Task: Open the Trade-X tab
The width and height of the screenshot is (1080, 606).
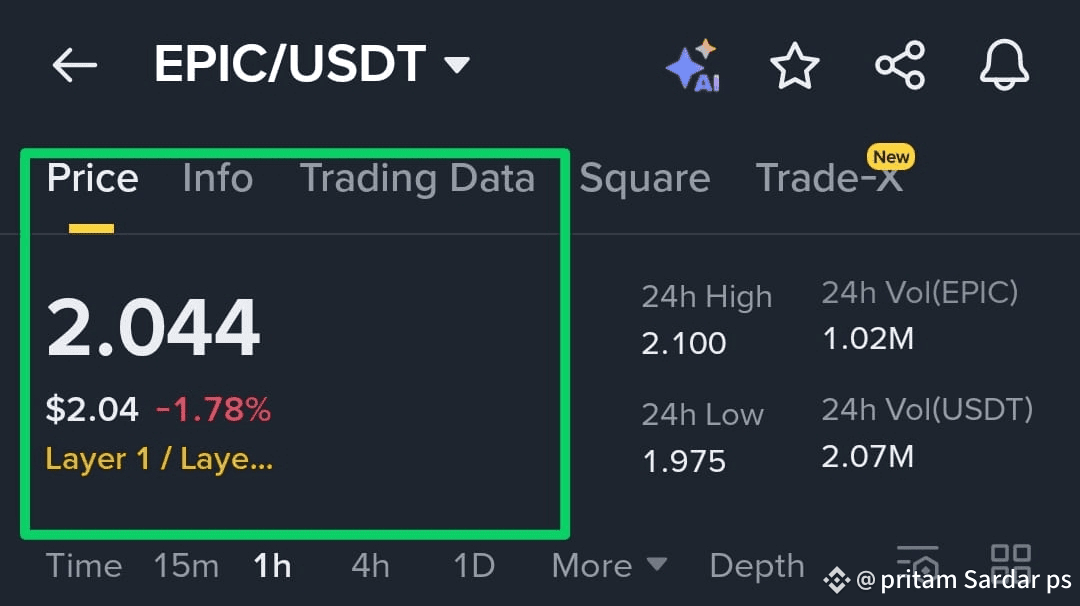Action: pyautogui.click(x=828, y=178)
